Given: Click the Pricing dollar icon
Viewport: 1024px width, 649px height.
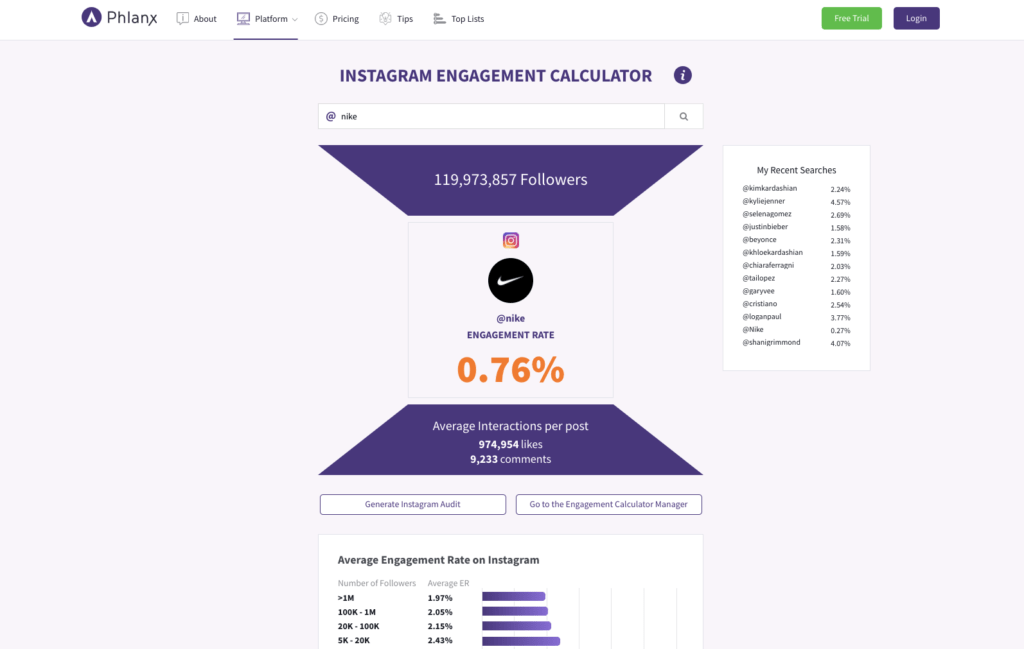Looking at the screenshot, I should [x=321, y=18].
